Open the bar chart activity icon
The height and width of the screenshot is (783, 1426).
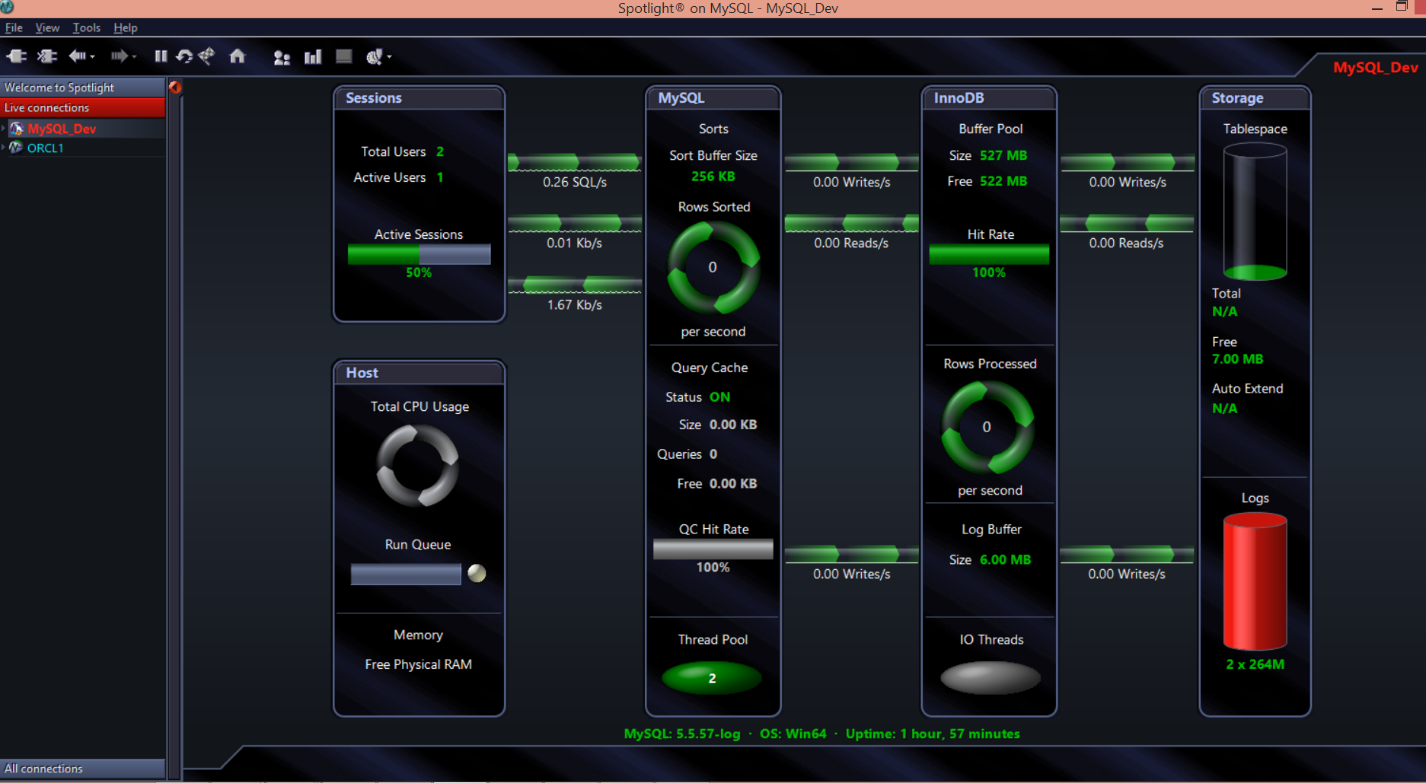coord(313,57)
